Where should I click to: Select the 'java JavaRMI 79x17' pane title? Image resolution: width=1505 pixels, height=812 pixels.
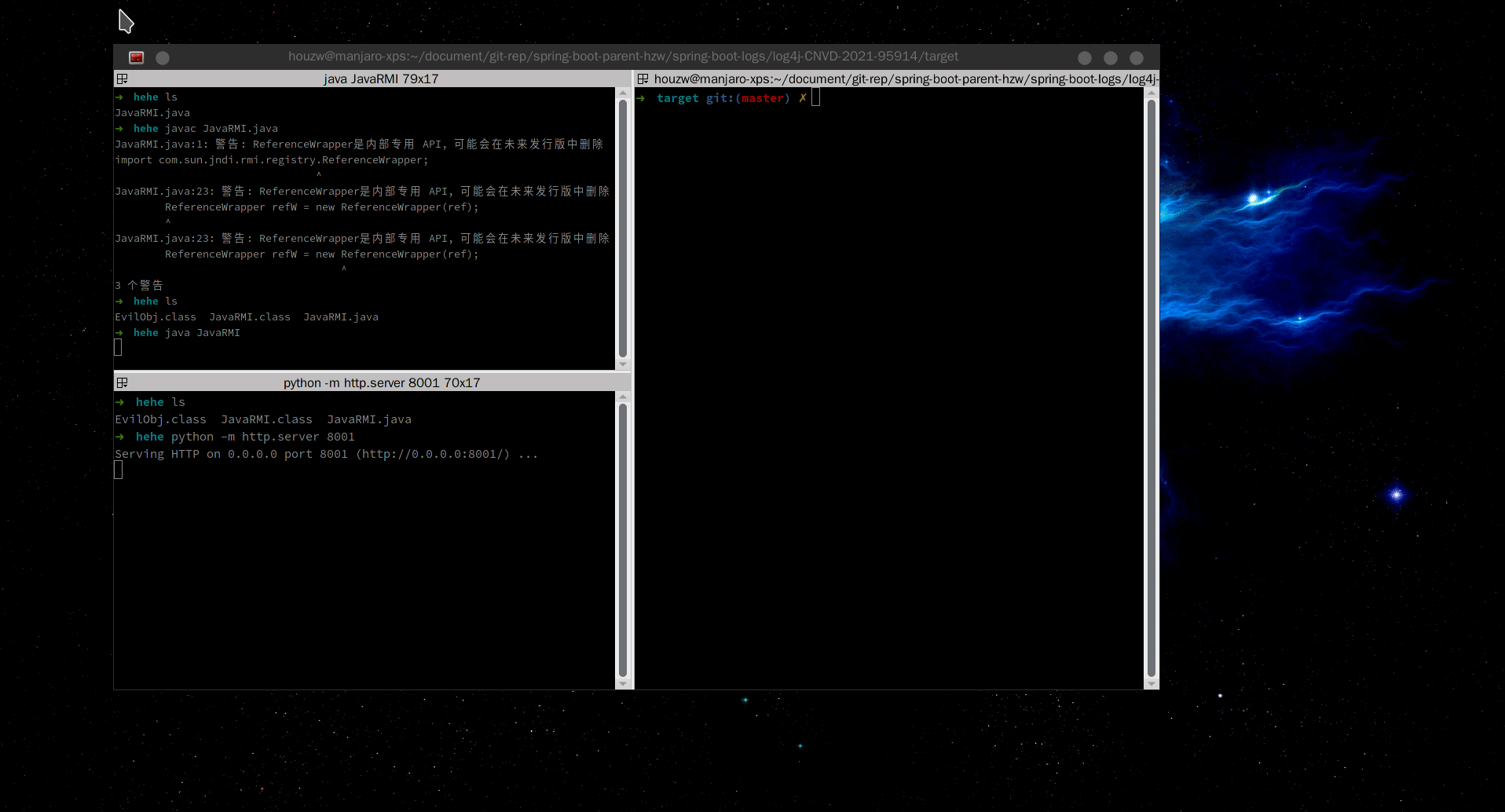point(382,79)
